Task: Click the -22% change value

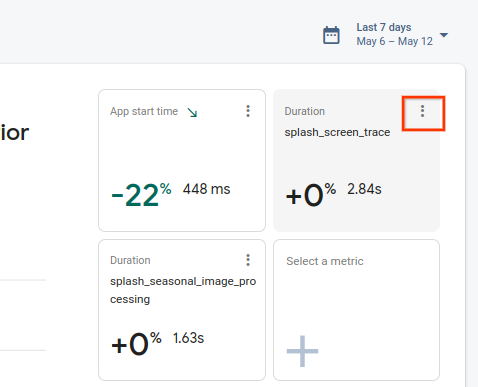Action: coord(141,195)
